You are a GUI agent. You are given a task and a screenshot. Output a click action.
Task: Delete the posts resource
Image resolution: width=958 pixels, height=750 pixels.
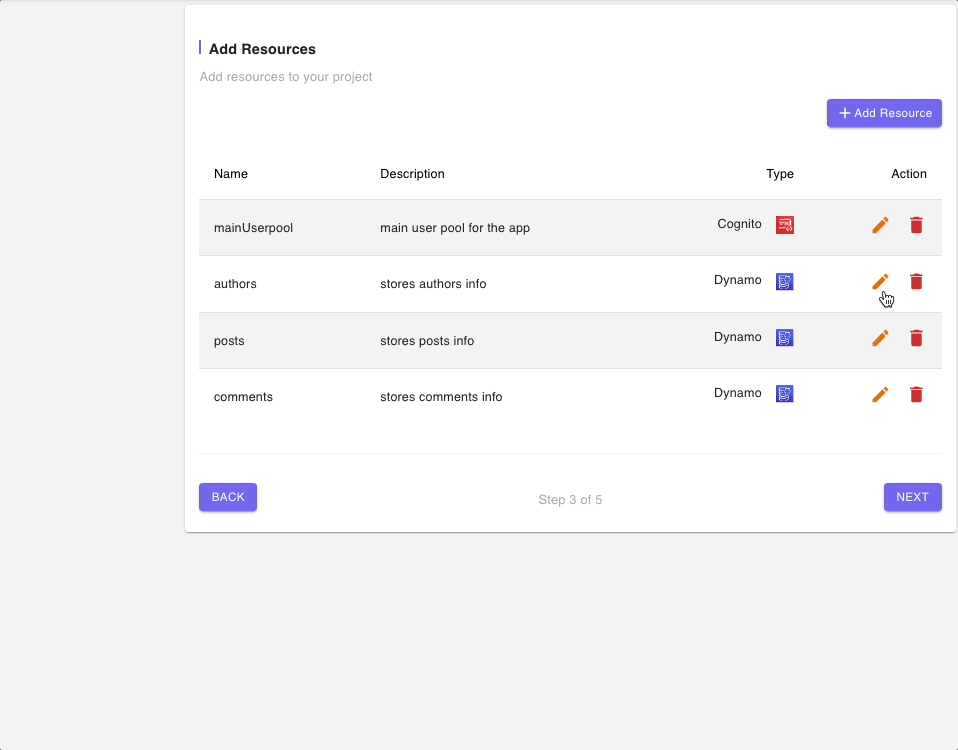(x=916, y=338)
